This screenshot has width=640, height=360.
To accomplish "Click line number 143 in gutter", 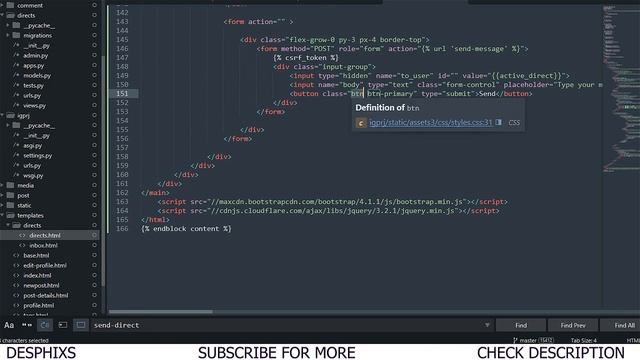I will pyautogui.click(x=122, y=22).
